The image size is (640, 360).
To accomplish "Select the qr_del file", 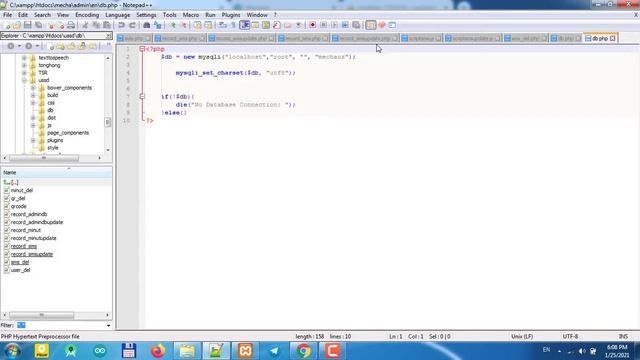I will 18,198.
